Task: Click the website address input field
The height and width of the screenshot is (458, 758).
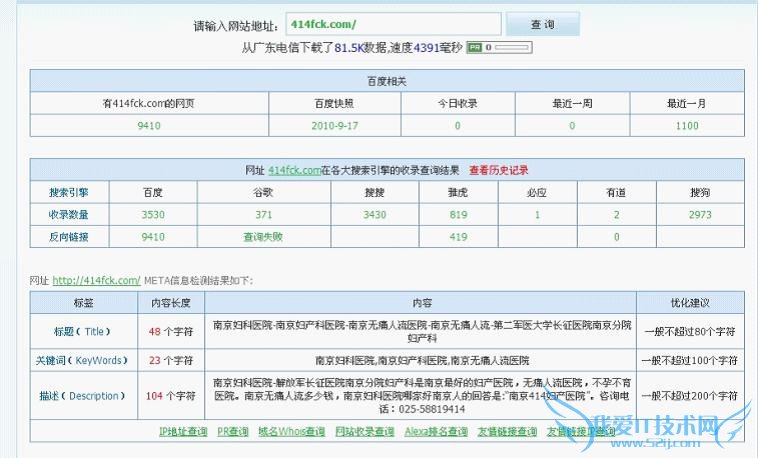Action: tap(393, 24)
